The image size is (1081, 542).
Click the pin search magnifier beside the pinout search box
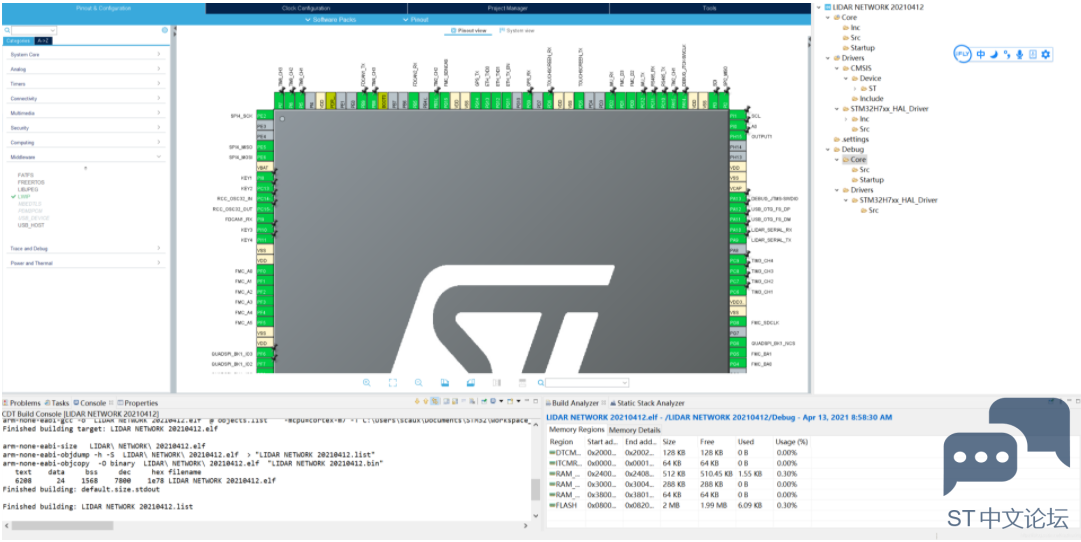pos(540,383)
